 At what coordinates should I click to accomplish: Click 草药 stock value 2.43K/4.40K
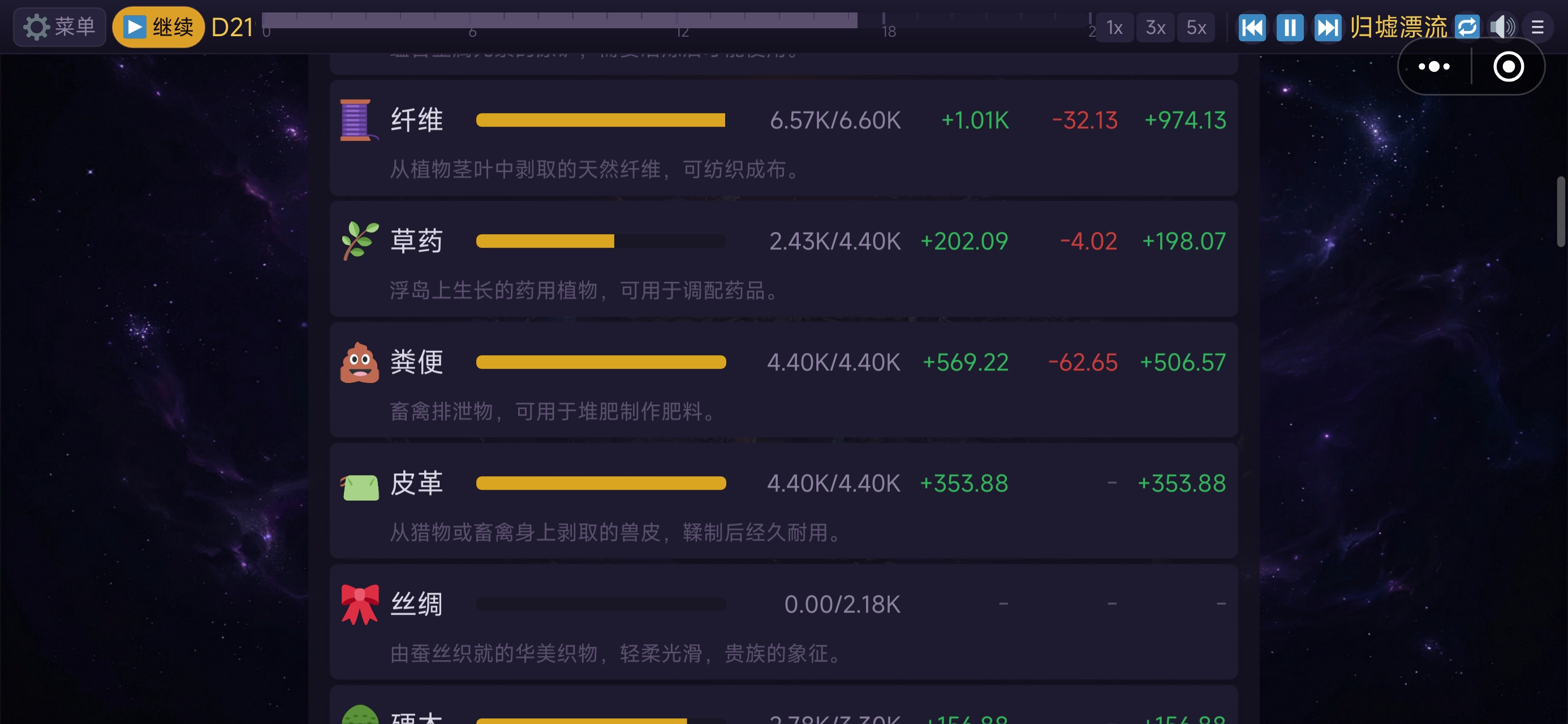click(835, 242)
